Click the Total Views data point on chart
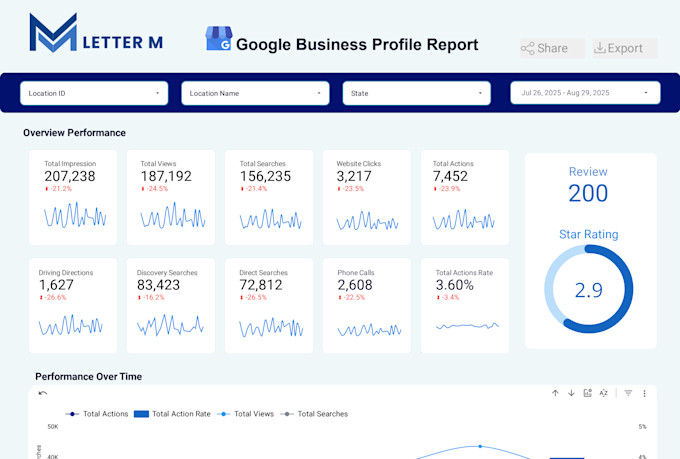 pyautogui.click(x=480, y=446)
